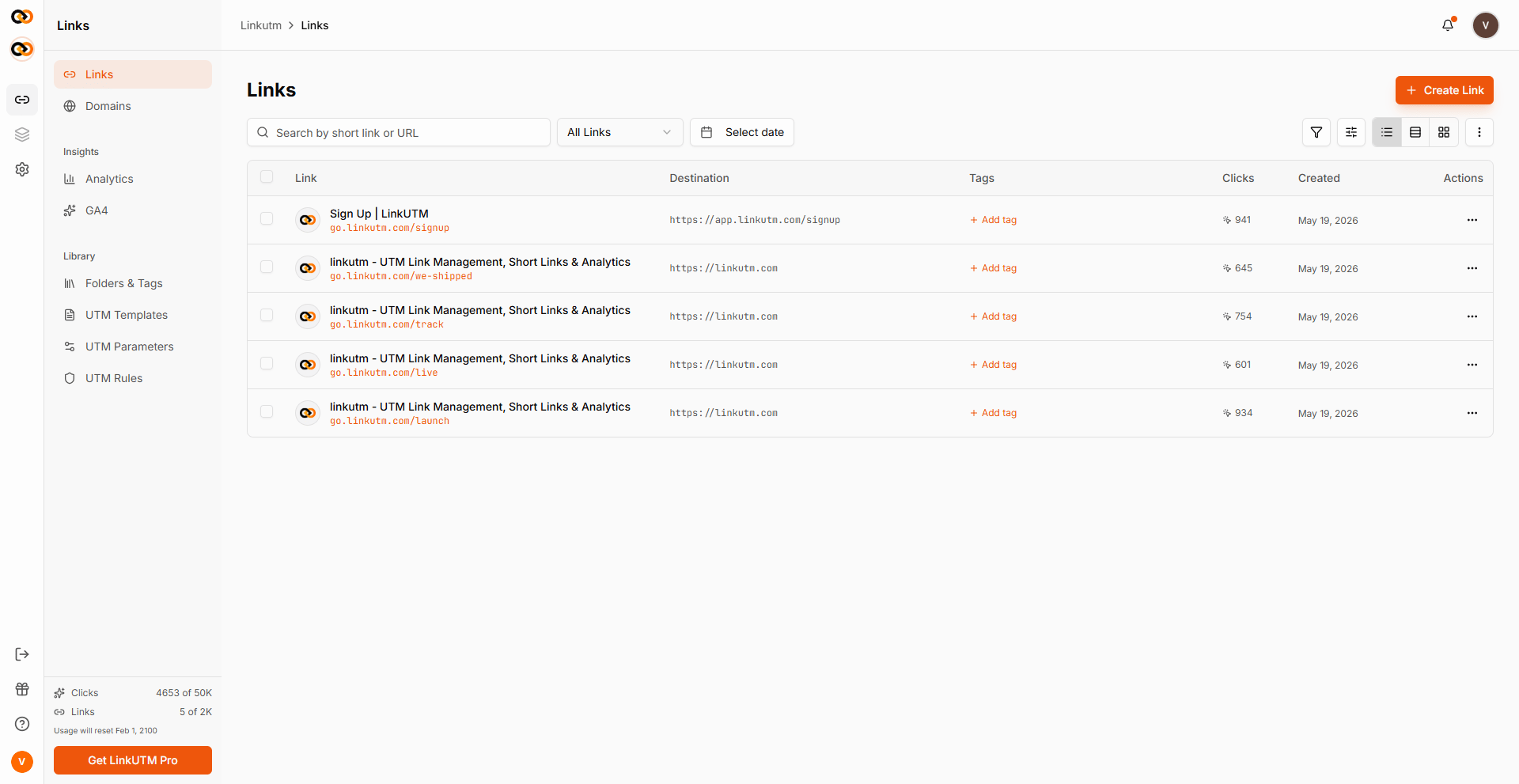Image resolution: width=1519 pixels, height=784 pixels.
Task: Check the go.linkutm.com/launch row checkbox
Action: point(267,411)
